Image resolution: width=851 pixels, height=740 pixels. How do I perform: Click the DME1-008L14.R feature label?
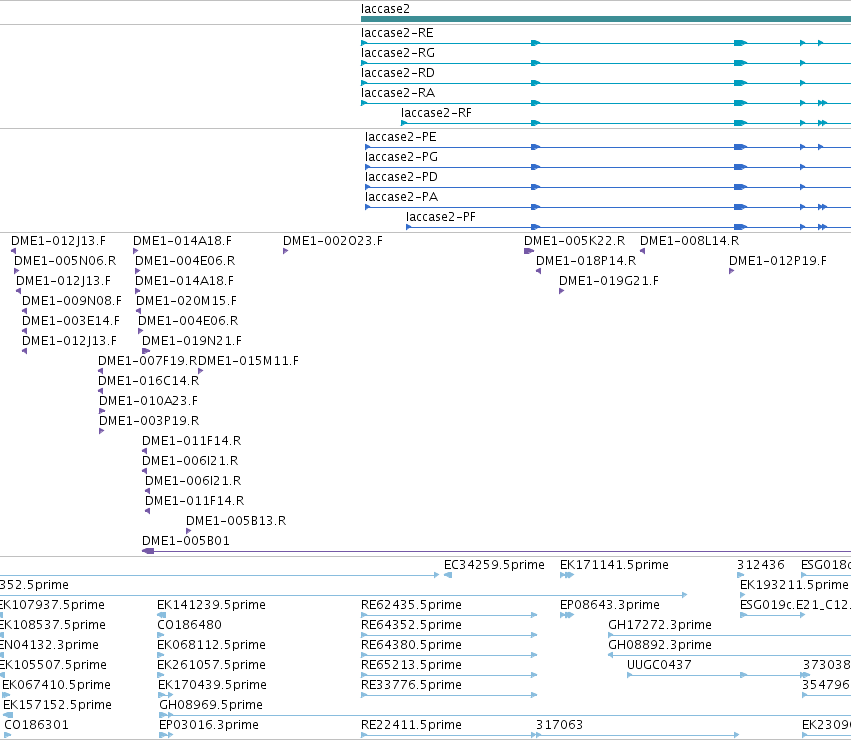pyautogui.click(x=689, y=242)
